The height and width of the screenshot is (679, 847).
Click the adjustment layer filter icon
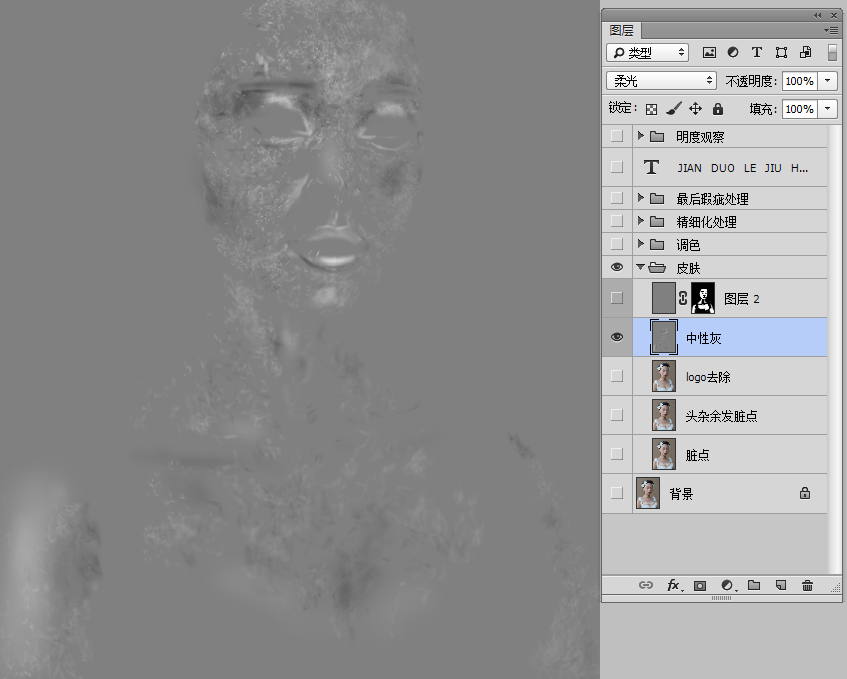coord(733,53)
